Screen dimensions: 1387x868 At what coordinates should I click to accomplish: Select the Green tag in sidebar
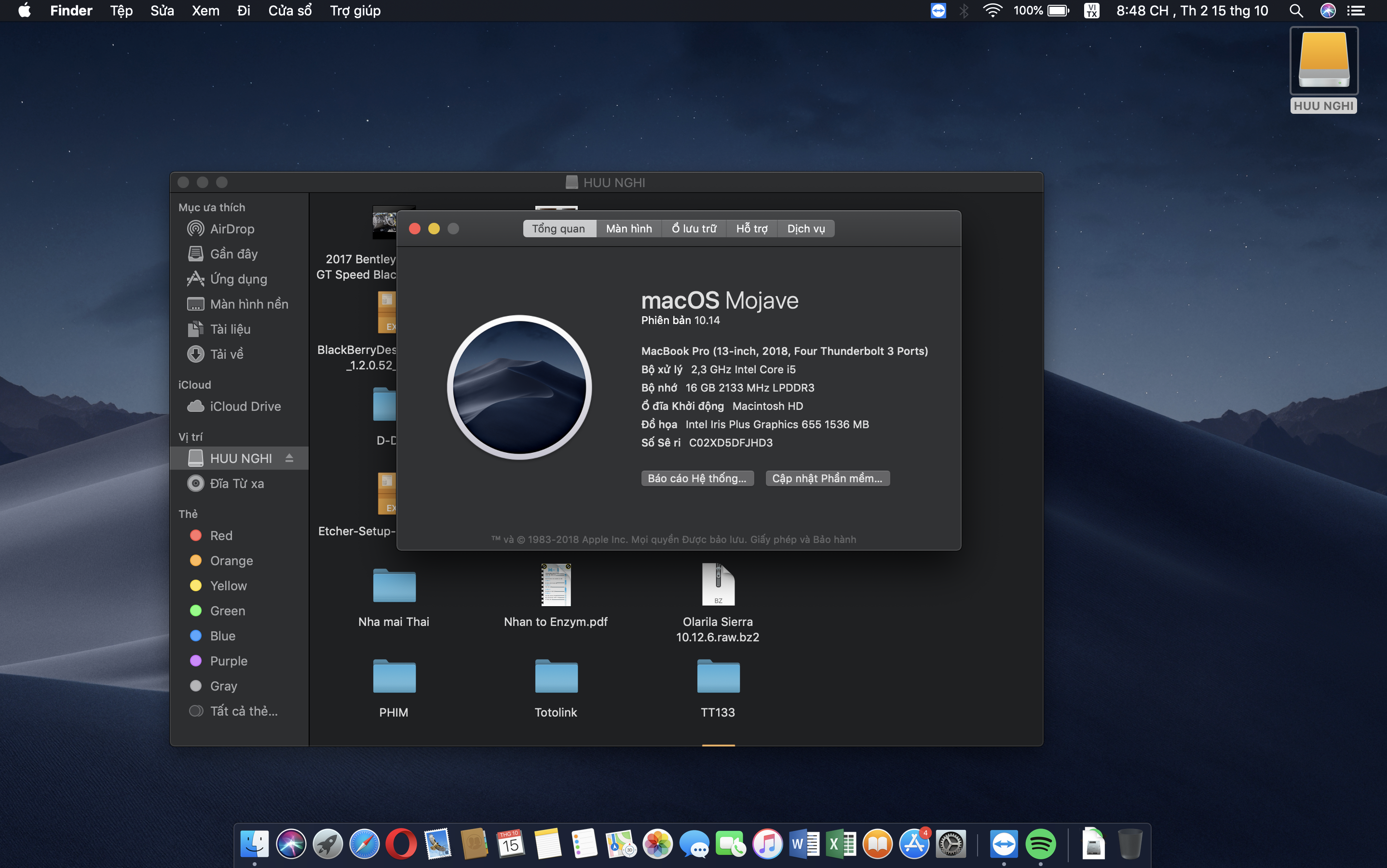(239, 611)
